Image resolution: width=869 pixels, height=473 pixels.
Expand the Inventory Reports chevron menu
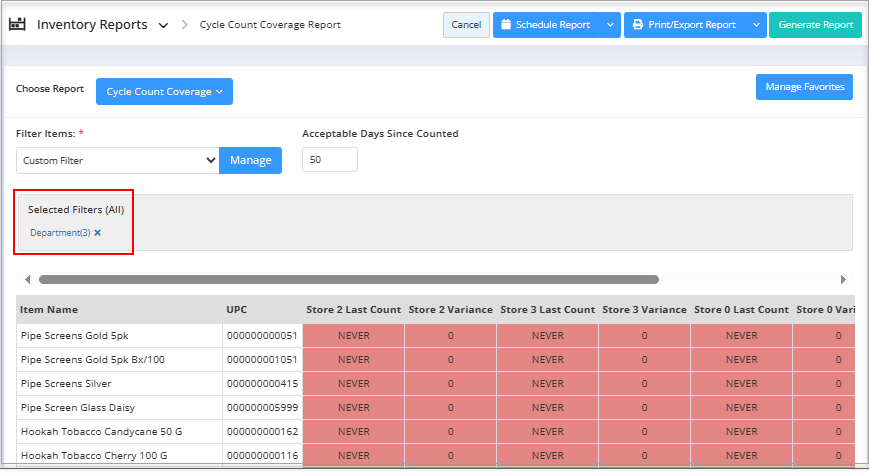point(163,25)
